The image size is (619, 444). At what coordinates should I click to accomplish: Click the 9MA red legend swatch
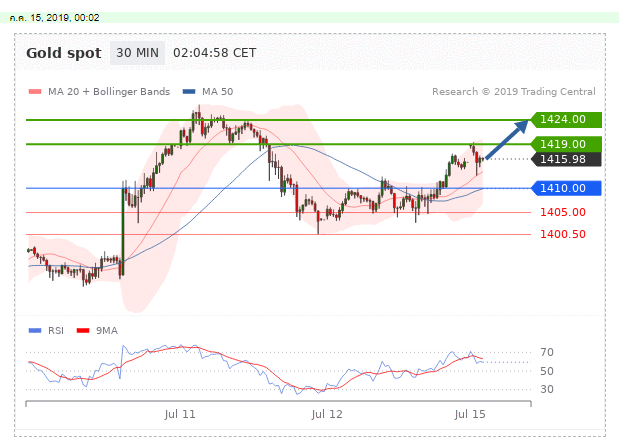[x=83, y=330]
